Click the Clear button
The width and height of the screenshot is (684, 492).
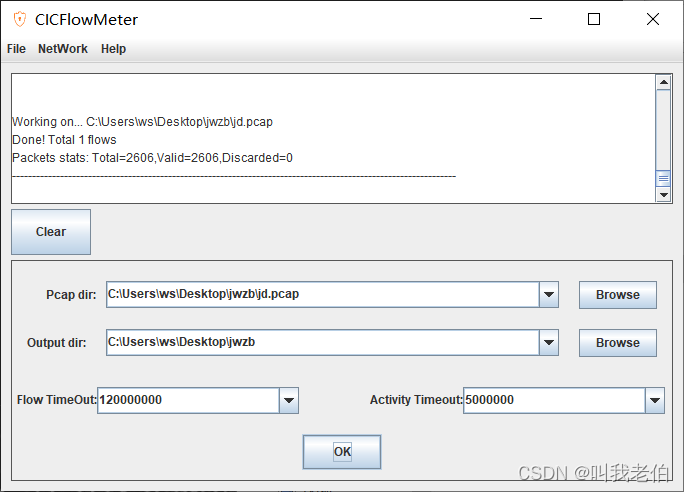(x=51, y=232)
